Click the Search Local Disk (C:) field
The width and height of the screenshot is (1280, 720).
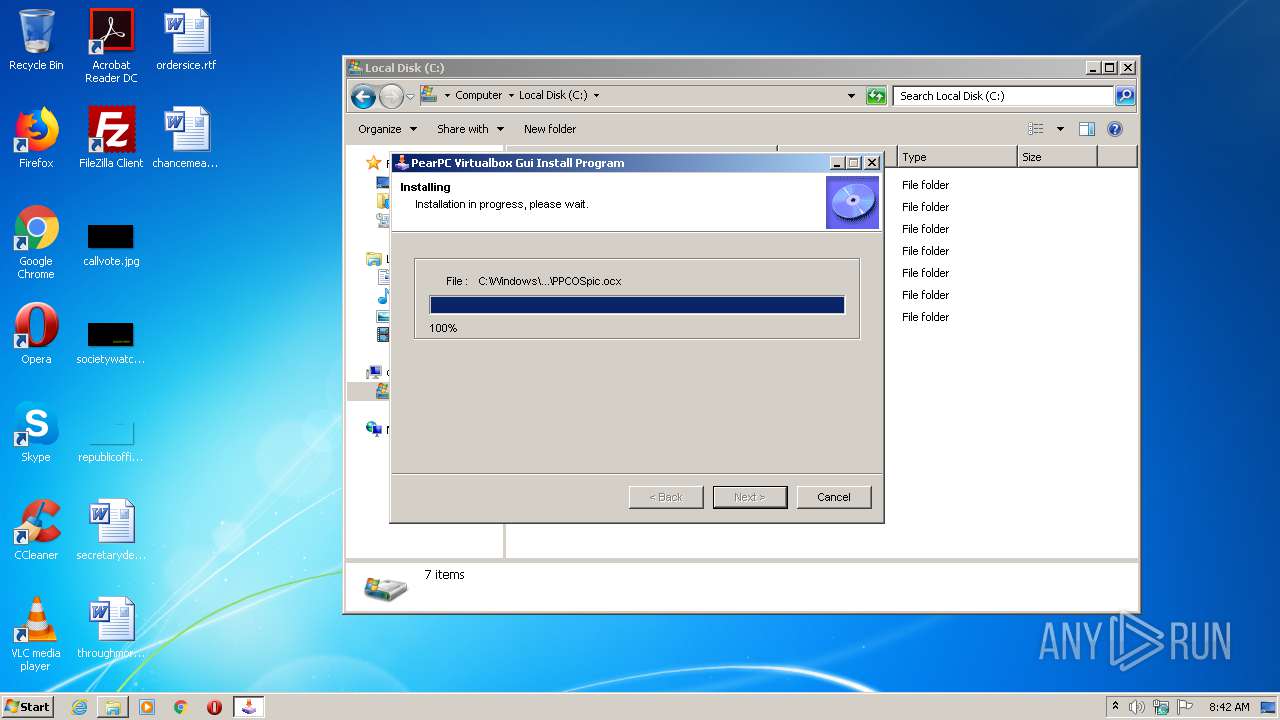tap(1003, 96)
